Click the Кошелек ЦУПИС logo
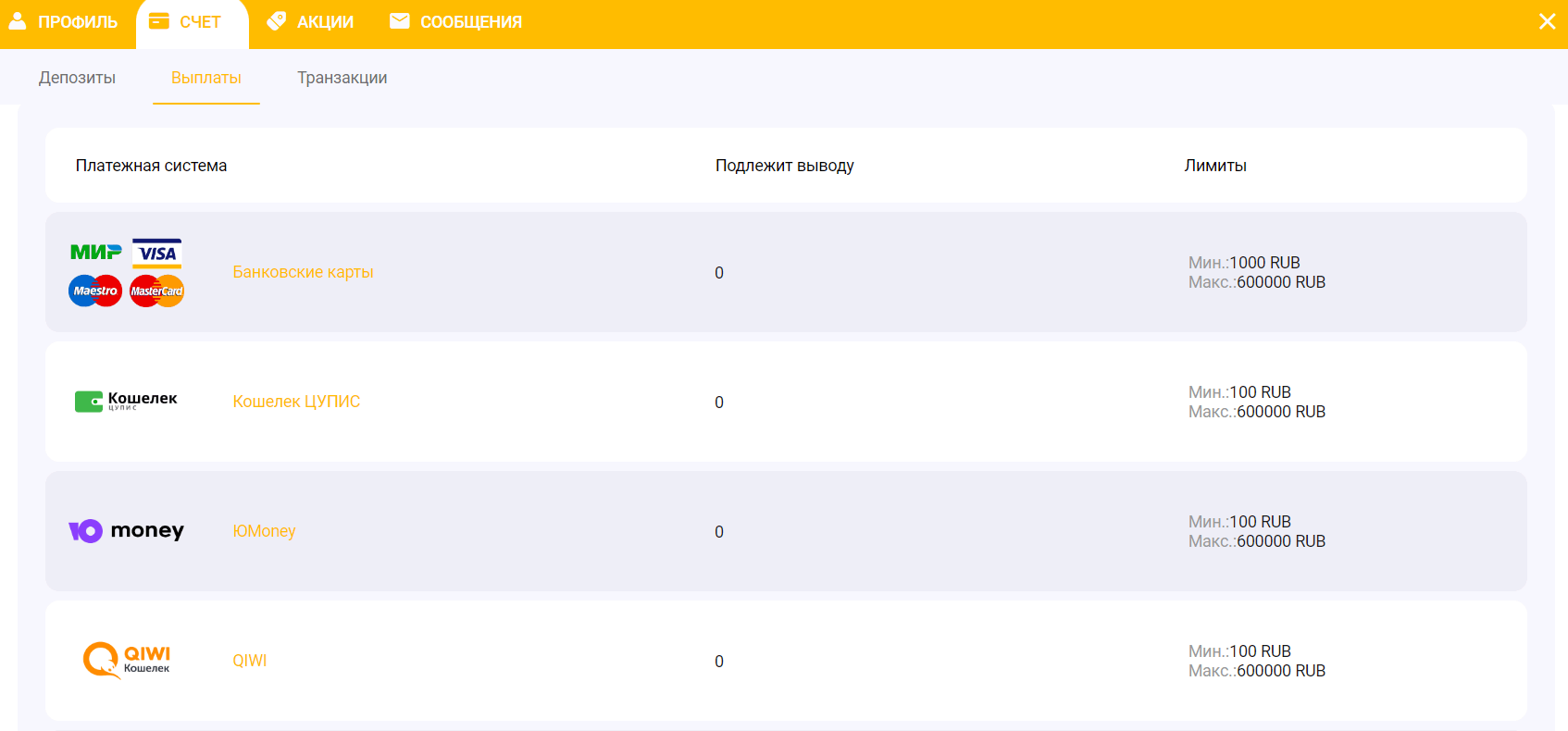 click(x=126, y=401)
